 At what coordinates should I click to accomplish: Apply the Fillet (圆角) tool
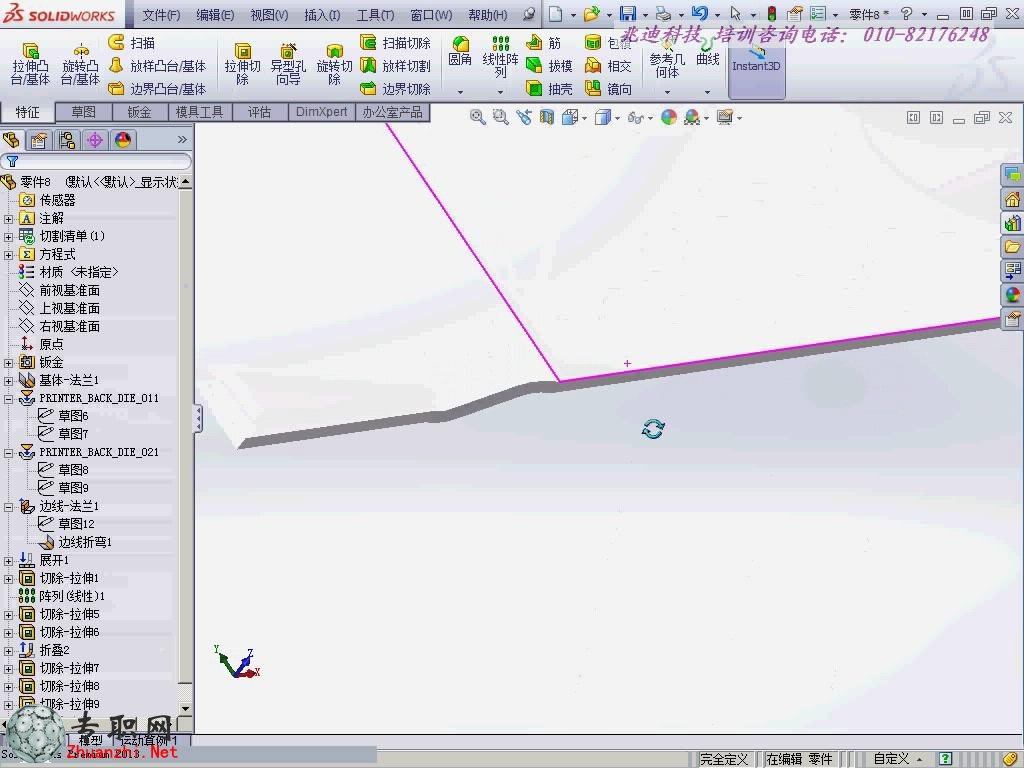(460, 51)
